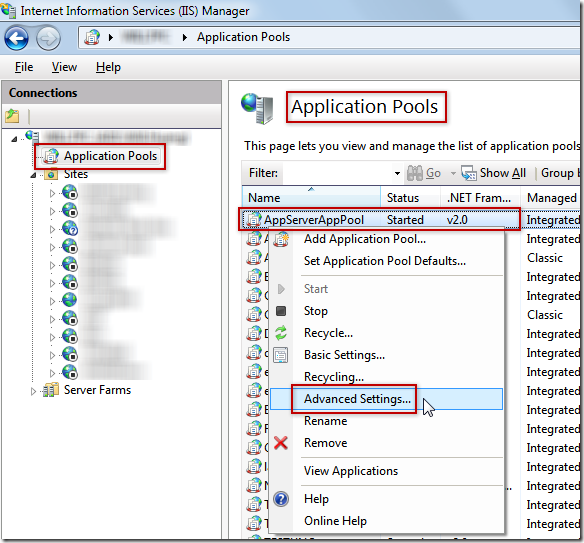
Task: Click the green Recycle arrows icon in the context menu
Action: 281,333
